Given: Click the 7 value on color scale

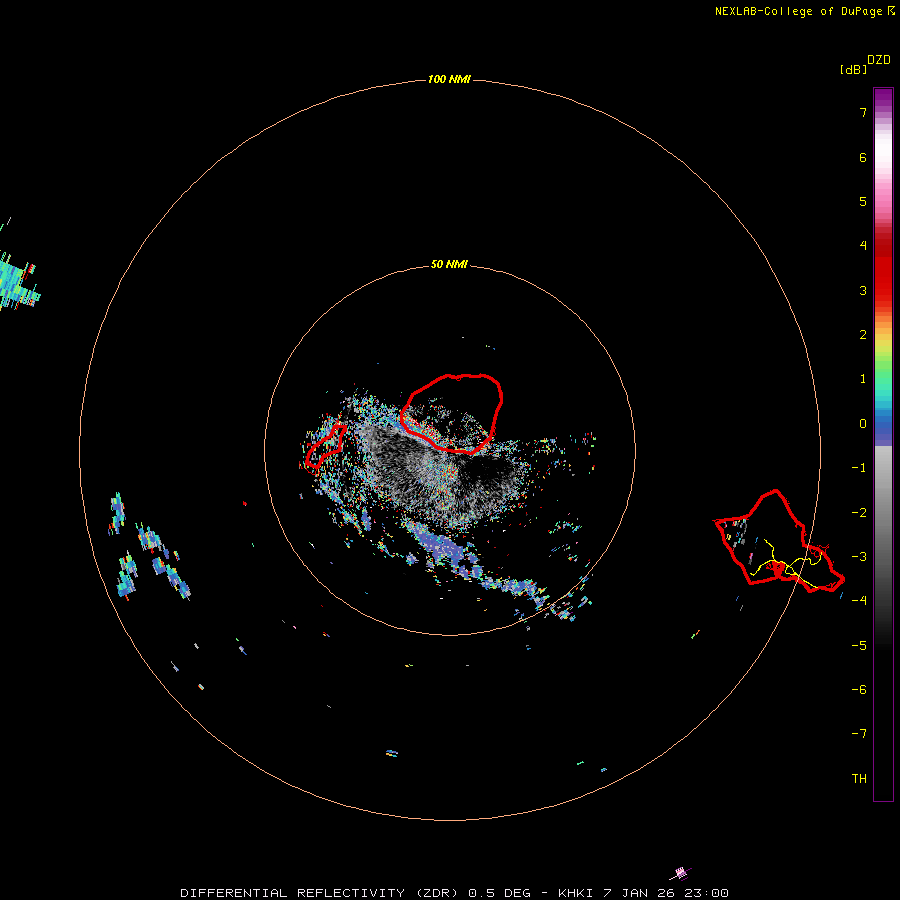Looking at the screenshot, I should tap(863, 112).
